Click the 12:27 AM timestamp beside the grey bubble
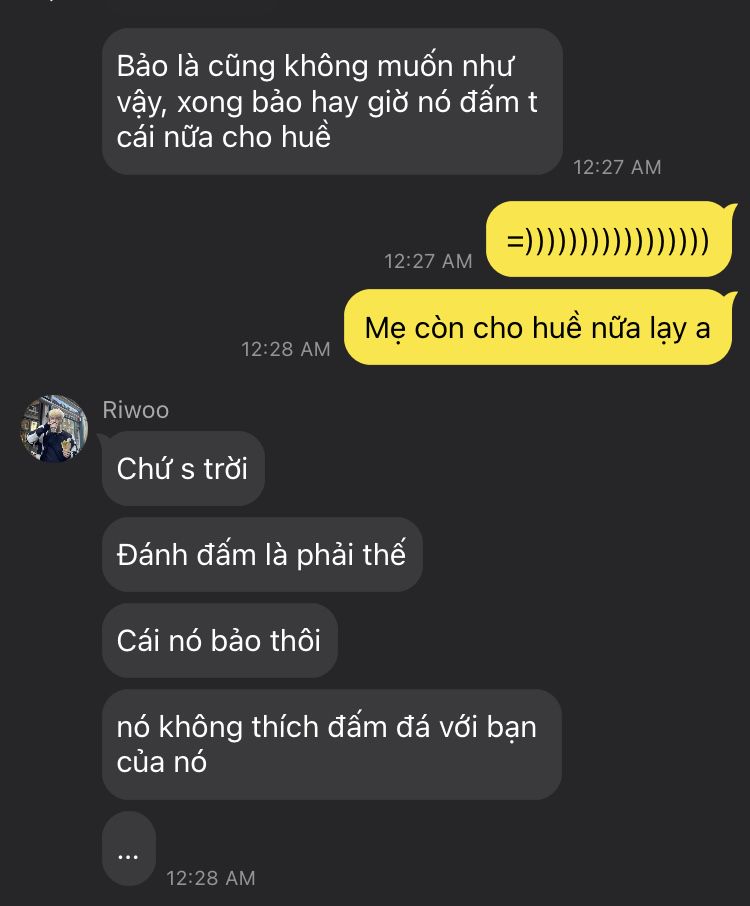 click(617, 167)
